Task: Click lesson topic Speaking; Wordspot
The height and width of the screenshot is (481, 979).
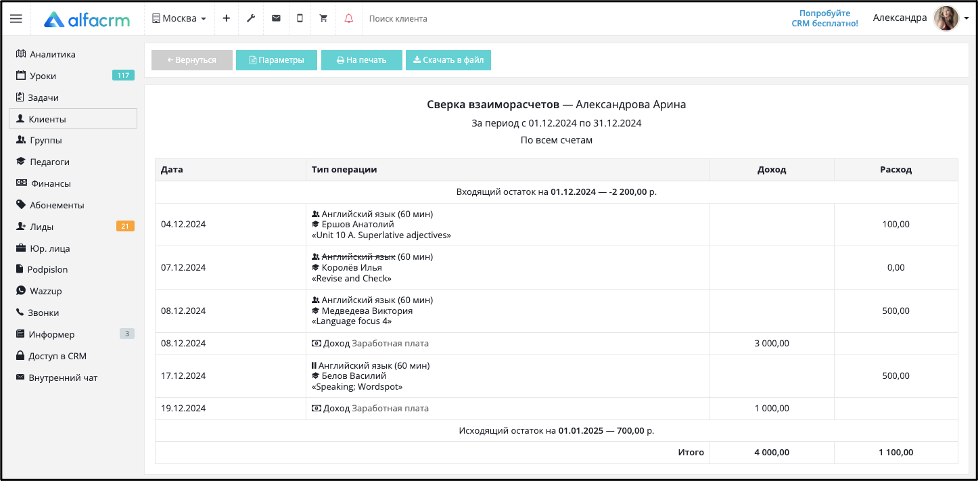Action: pyautogui.click(x=357, y=387)
